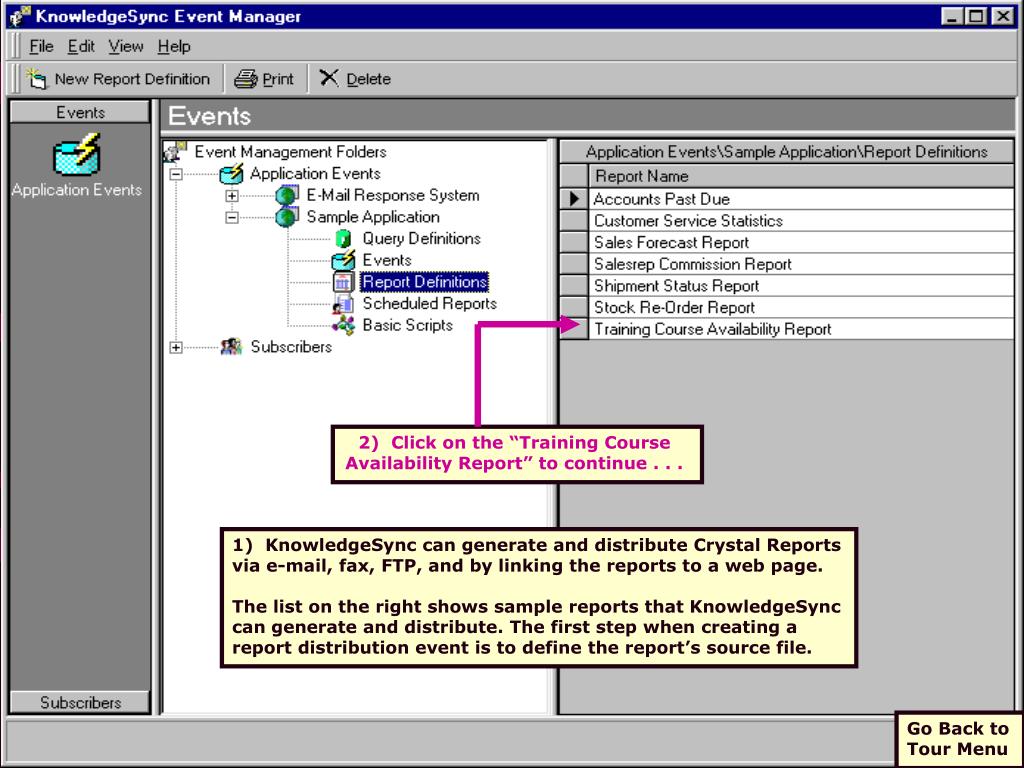Click the New Report Definition label
1024x768 pixels.
click(x=133, y=79)
